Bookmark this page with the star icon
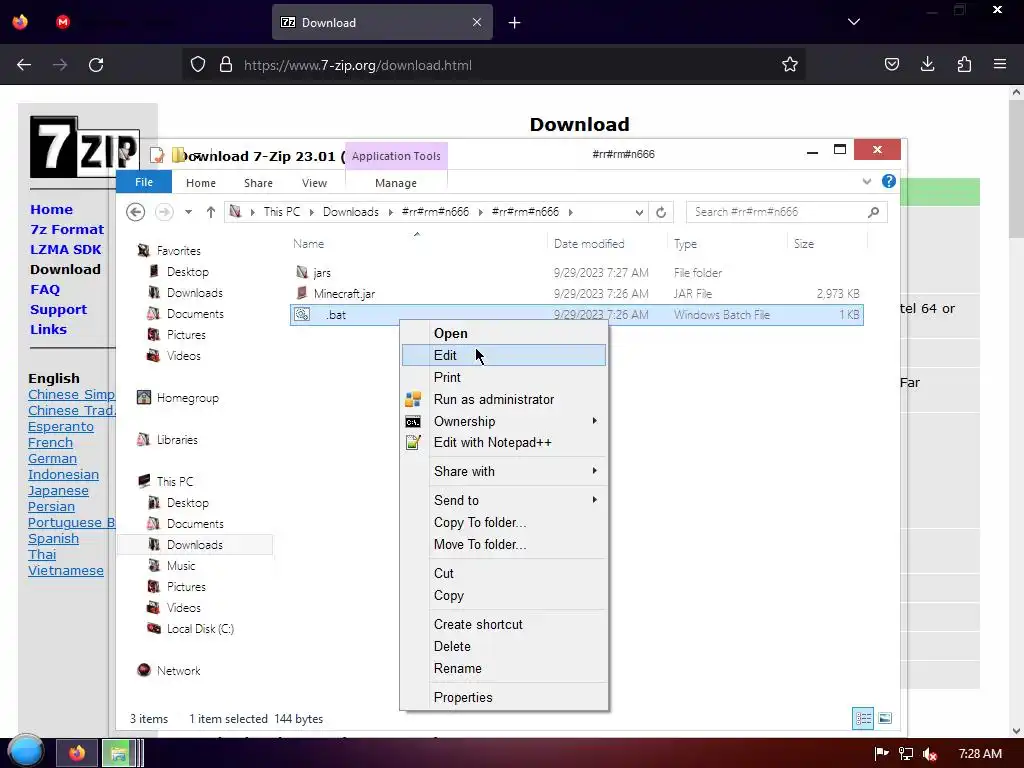The width and height of the screenshot is (1024, 768). (x=790, y=65)
